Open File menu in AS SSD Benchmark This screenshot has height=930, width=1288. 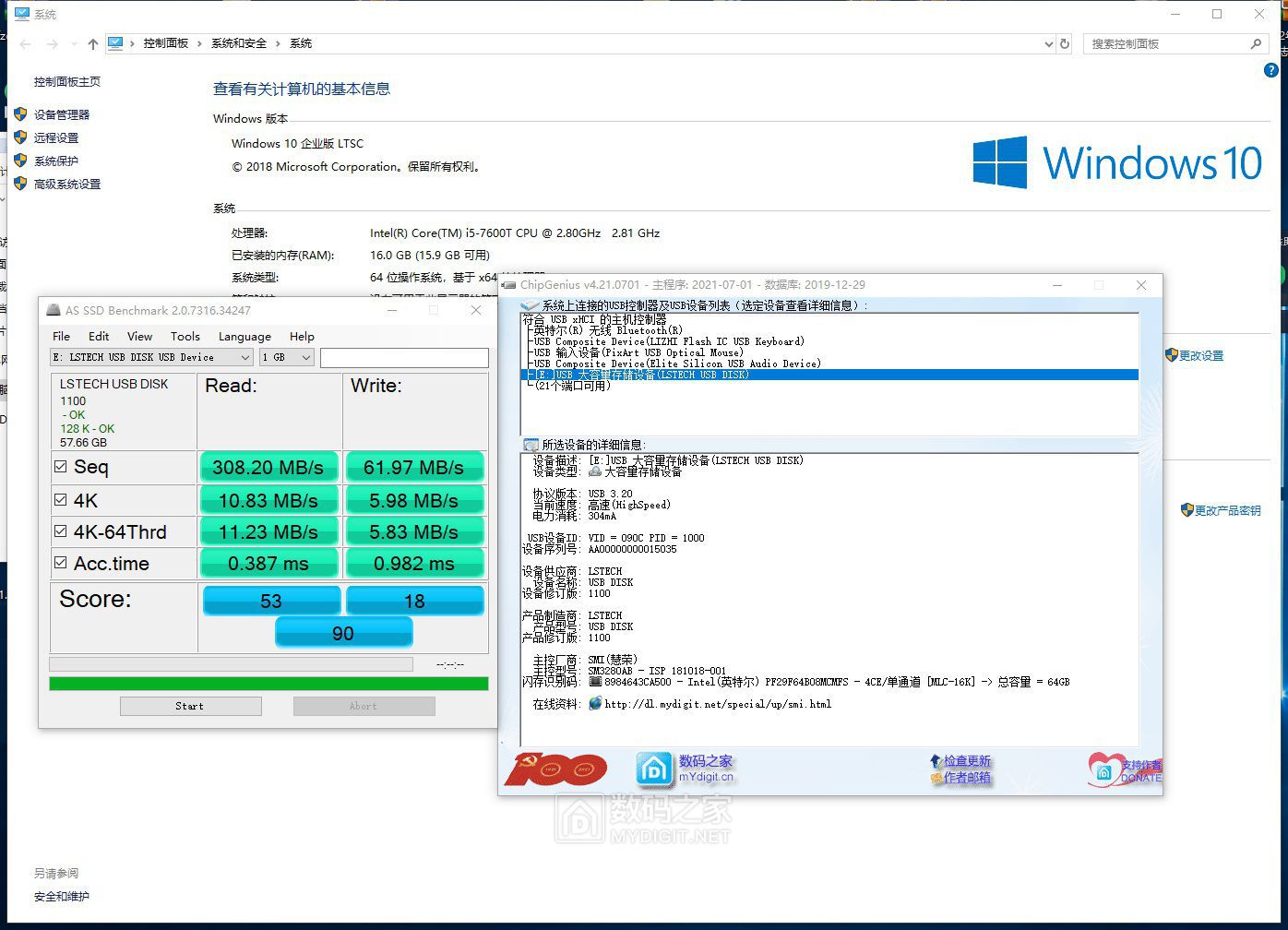62,336
